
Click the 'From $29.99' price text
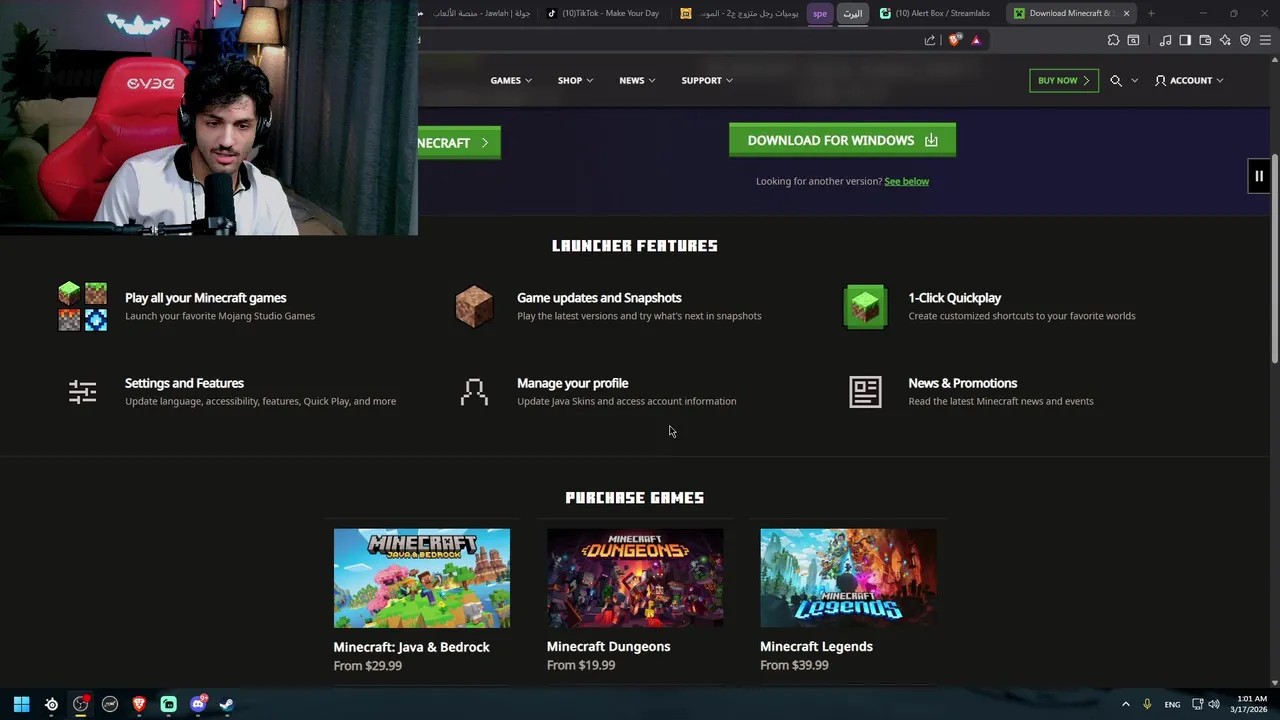pyautogui.click(x=367, y=666)
